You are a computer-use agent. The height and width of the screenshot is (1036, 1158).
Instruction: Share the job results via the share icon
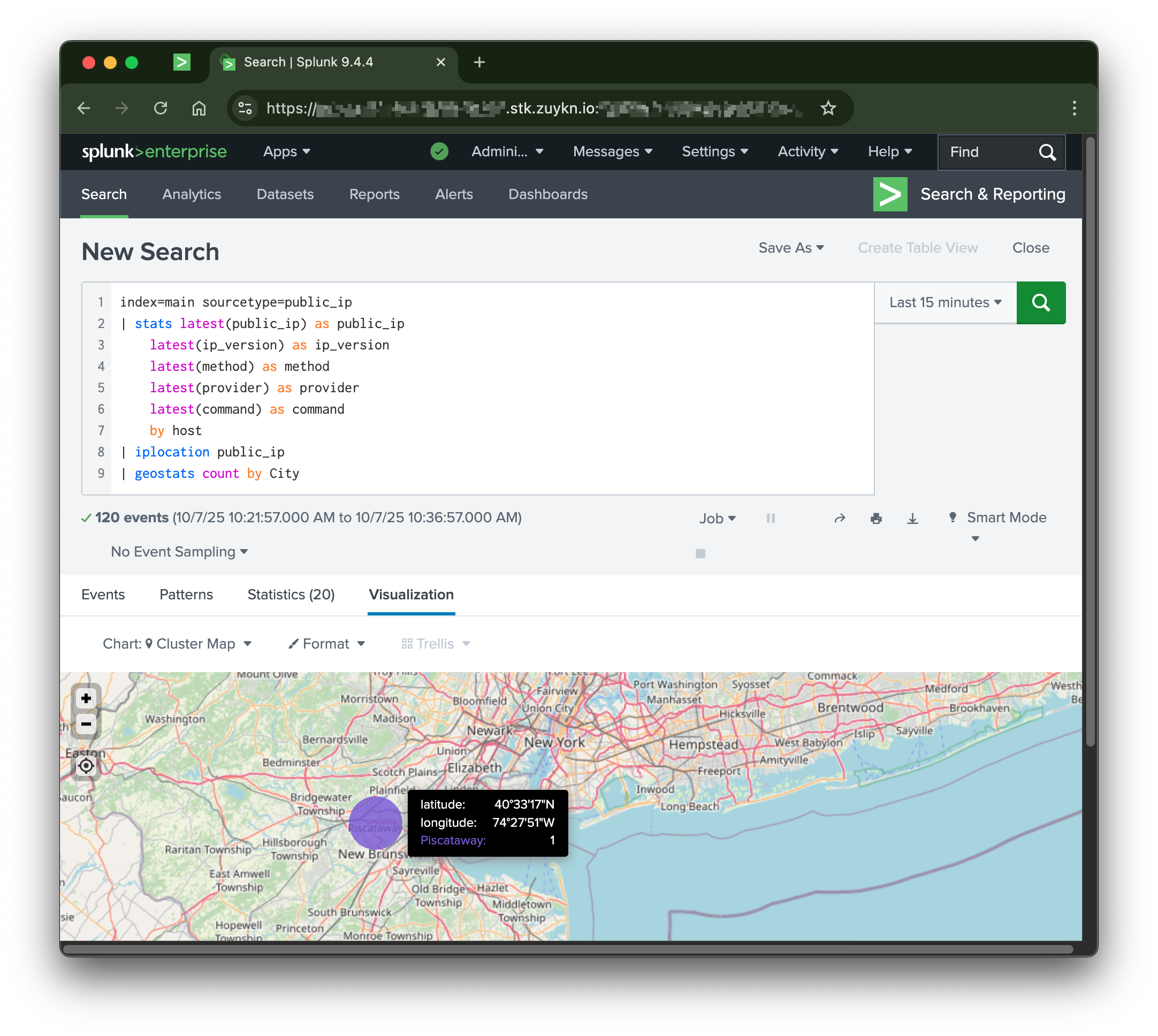pos(840,518)
